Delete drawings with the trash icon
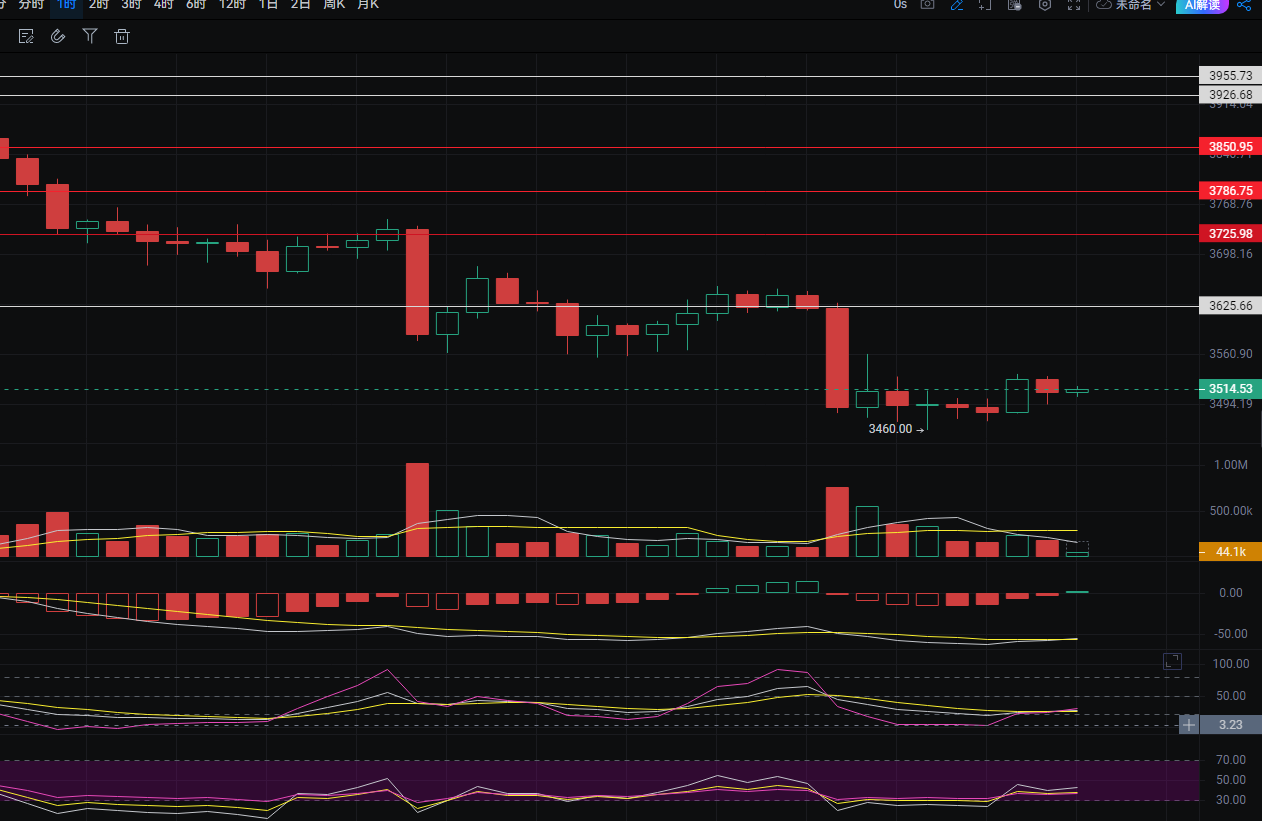The height and width of the screenshot is (821, 1262). point(122,37)
